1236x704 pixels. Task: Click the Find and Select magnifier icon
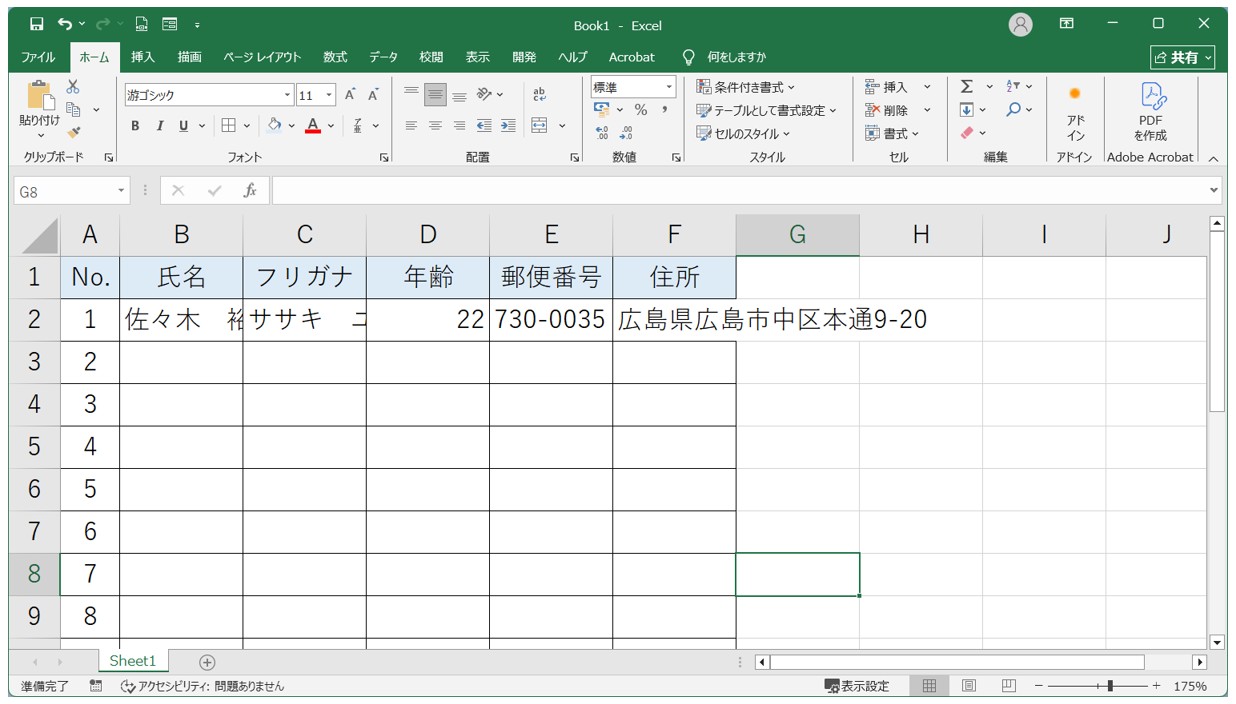pos(1013,110)
